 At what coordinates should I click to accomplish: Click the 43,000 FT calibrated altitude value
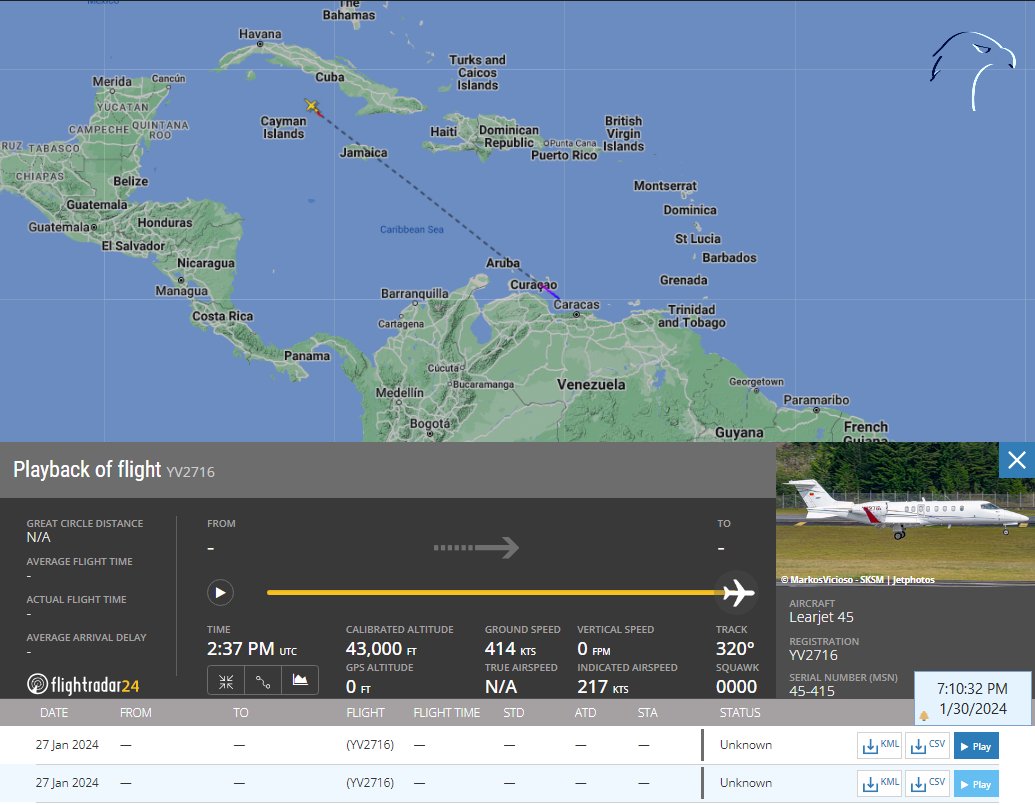tap(381, 649)
